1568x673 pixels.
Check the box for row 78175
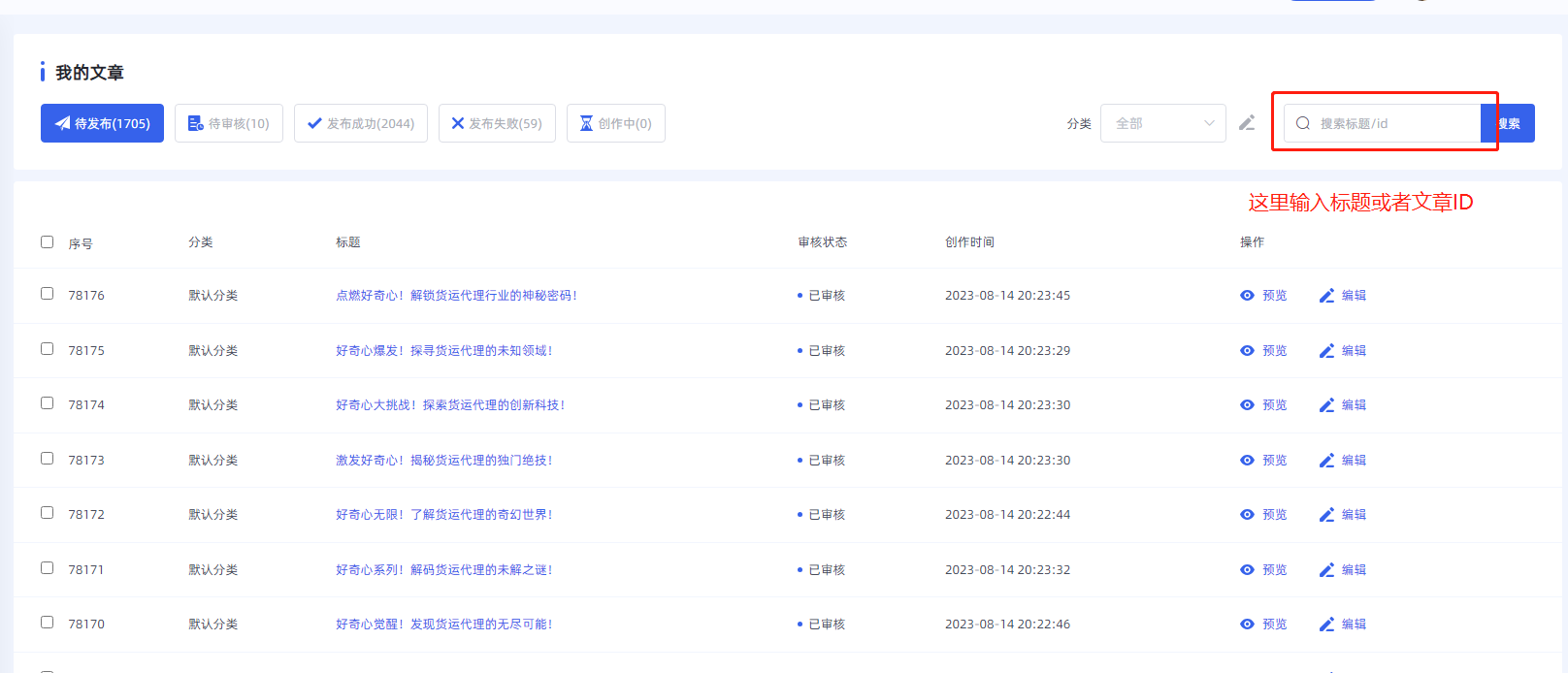click(x=47, y=348)
